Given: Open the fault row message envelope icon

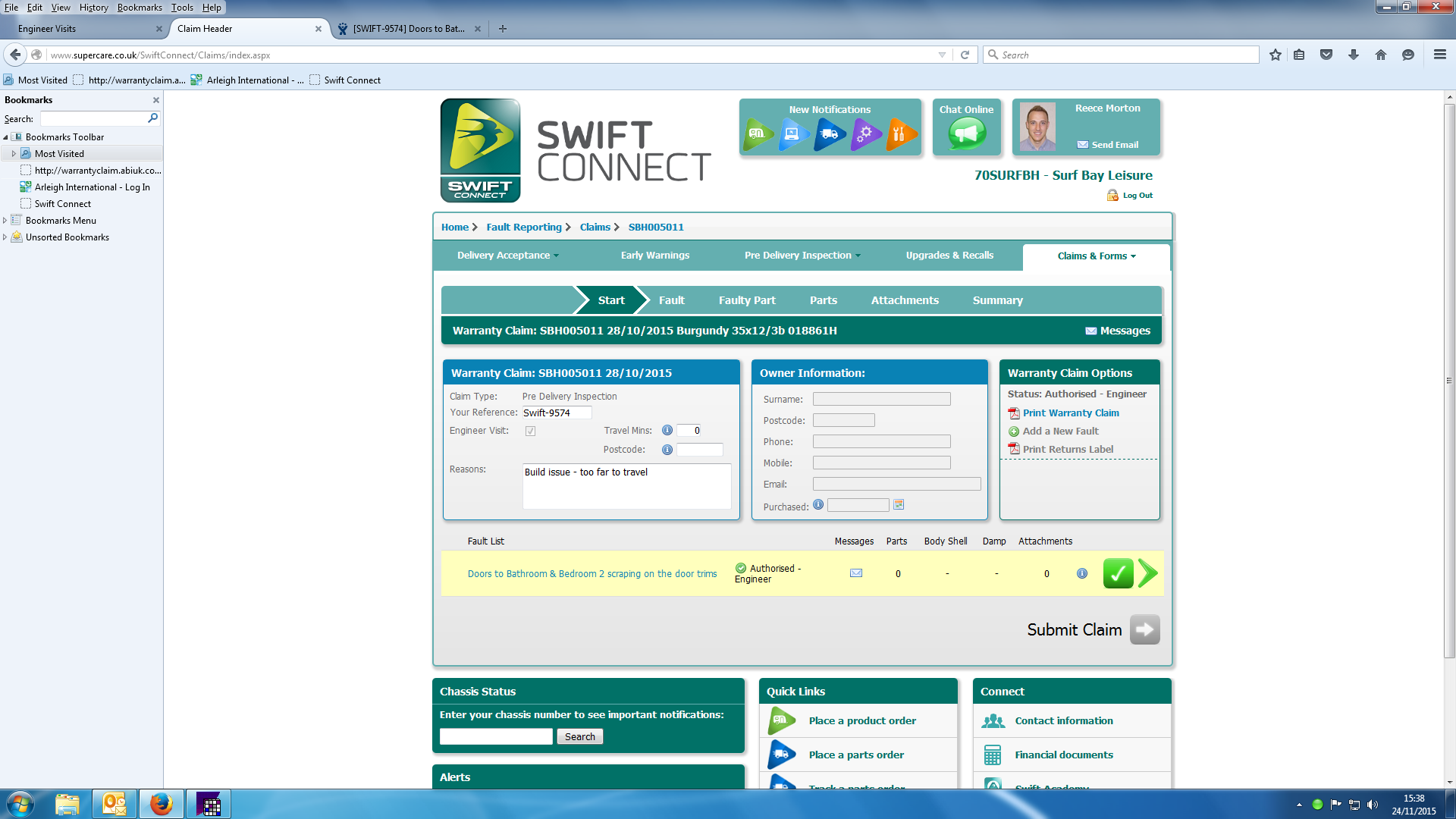Looking at the screenshot, I should 856,573.
